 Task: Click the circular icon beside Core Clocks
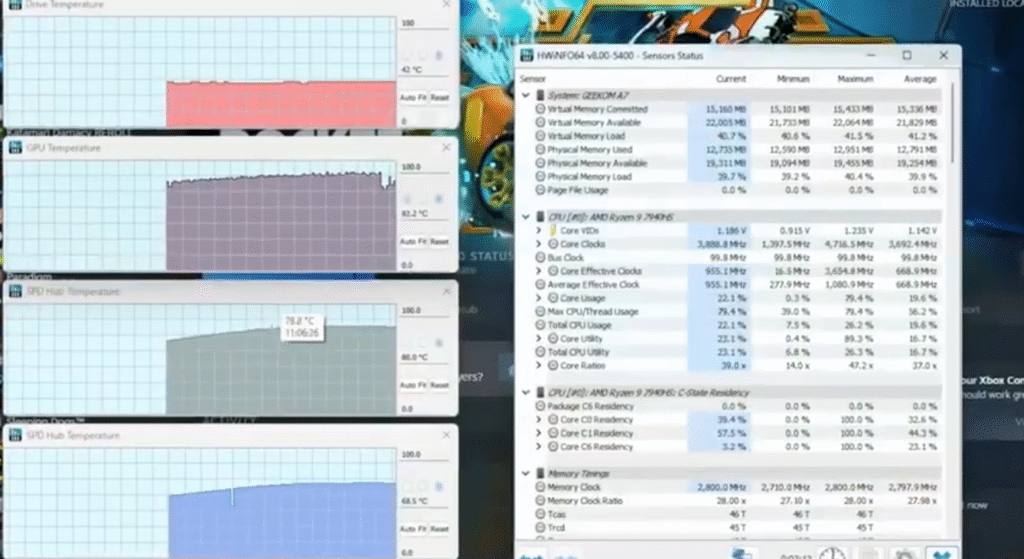click(553, 244)
